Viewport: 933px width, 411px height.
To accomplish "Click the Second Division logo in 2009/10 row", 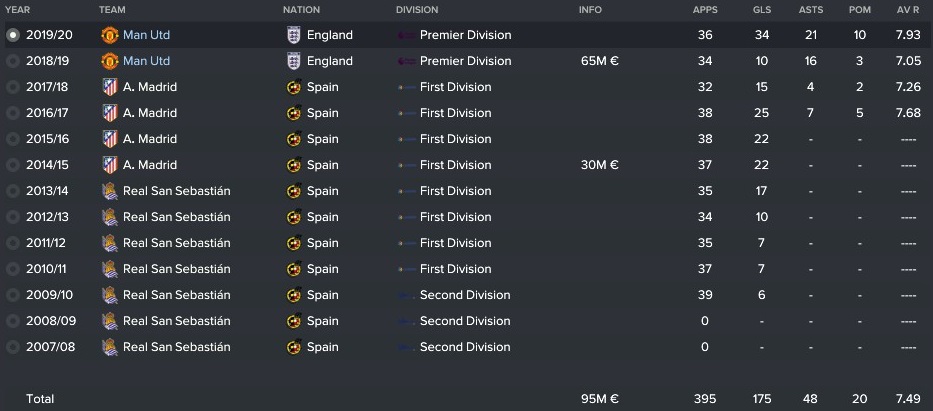I will [406, 295].
